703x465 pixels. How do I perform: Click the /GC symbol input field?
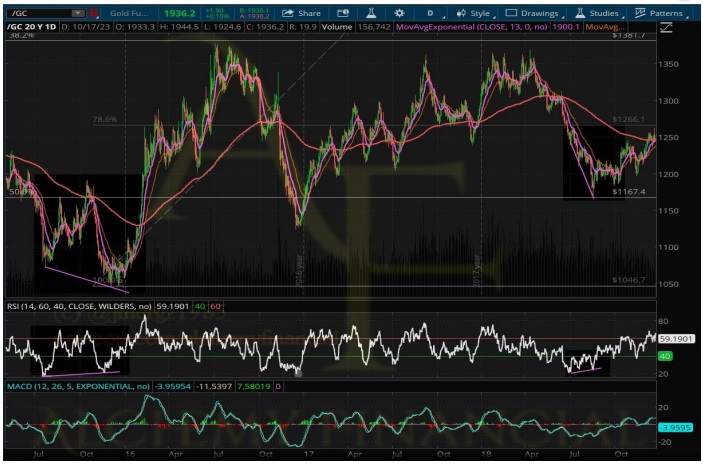coord(36,13)
